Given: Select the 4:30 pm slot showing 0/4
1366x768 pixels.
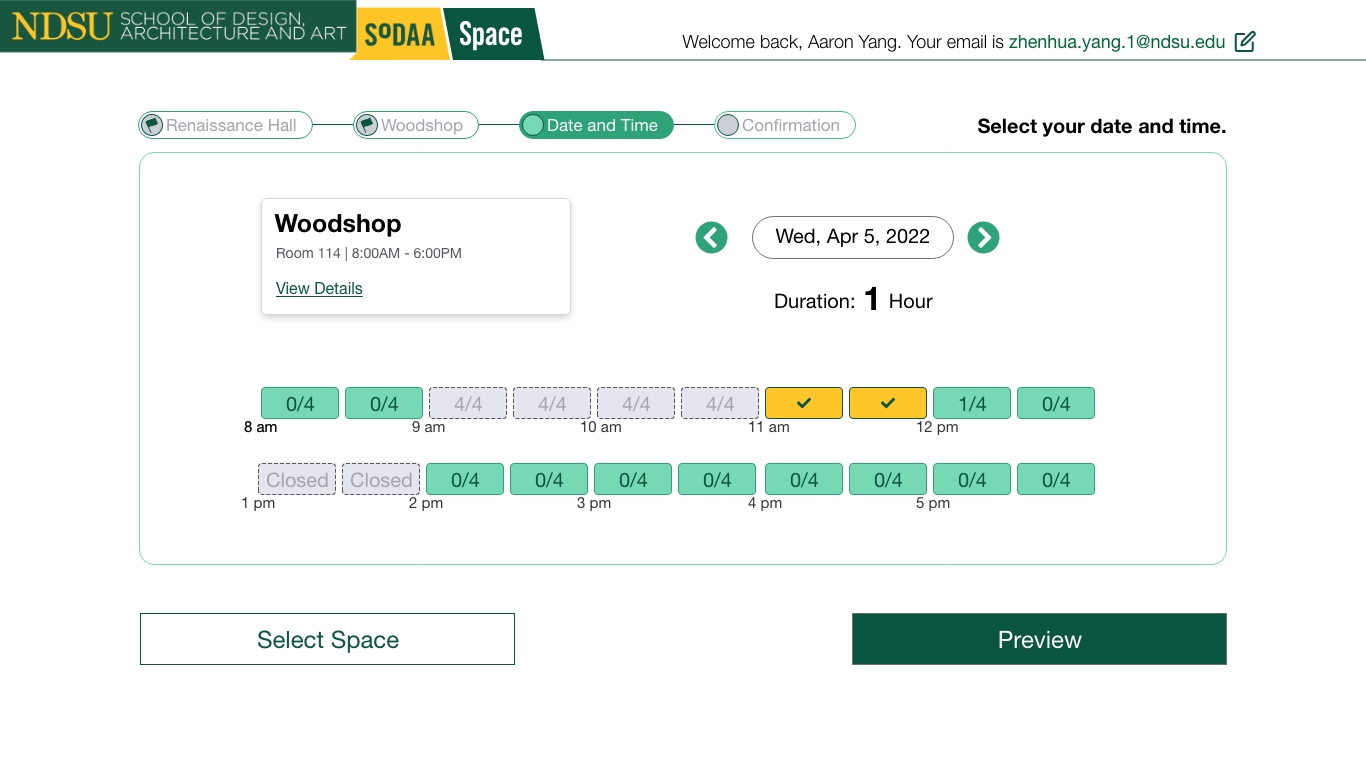Looking at the screenshot, I should coord(888,479).
